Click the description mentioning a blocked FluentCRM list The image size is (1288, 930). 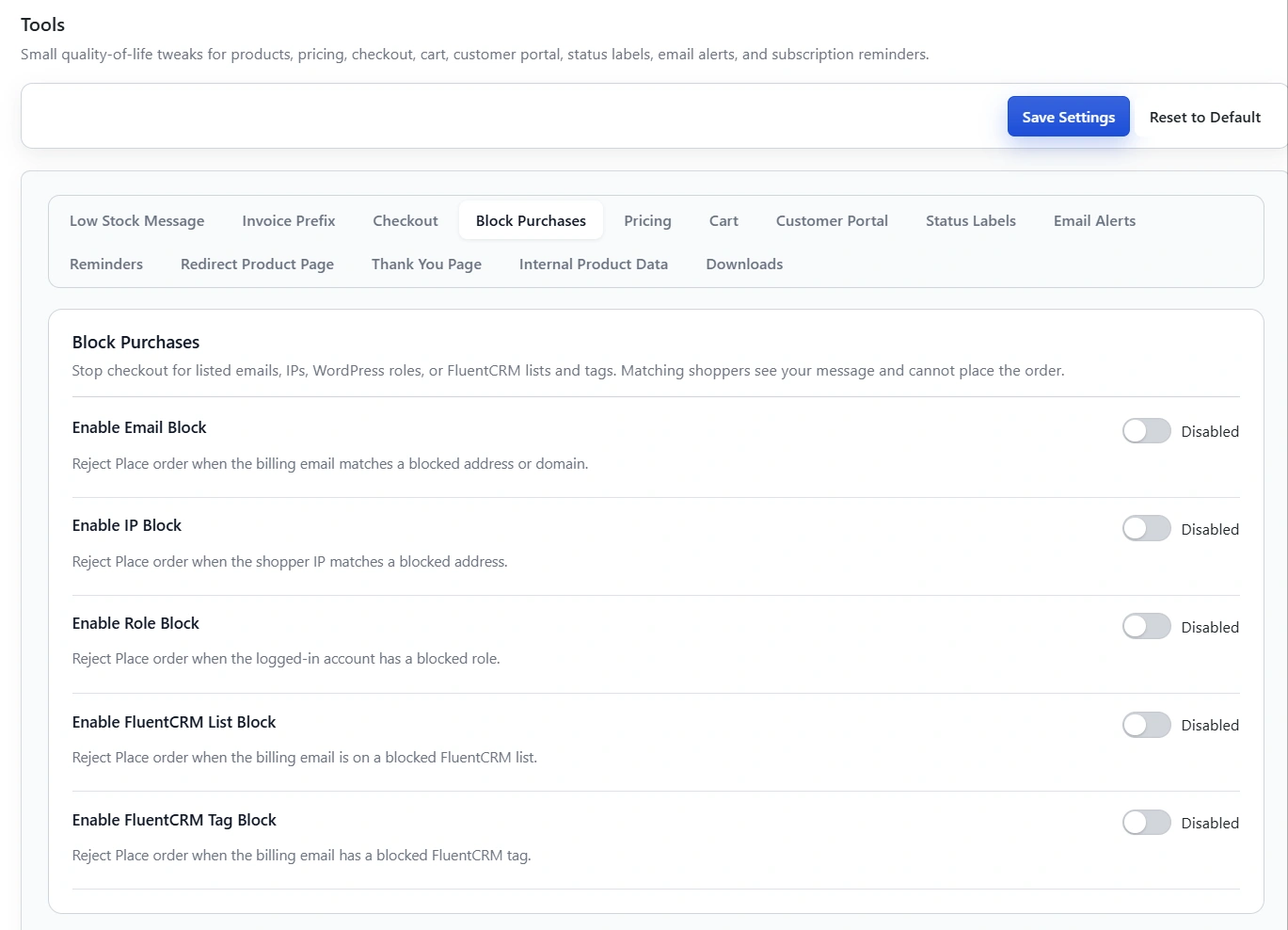(x=305, y=758)
